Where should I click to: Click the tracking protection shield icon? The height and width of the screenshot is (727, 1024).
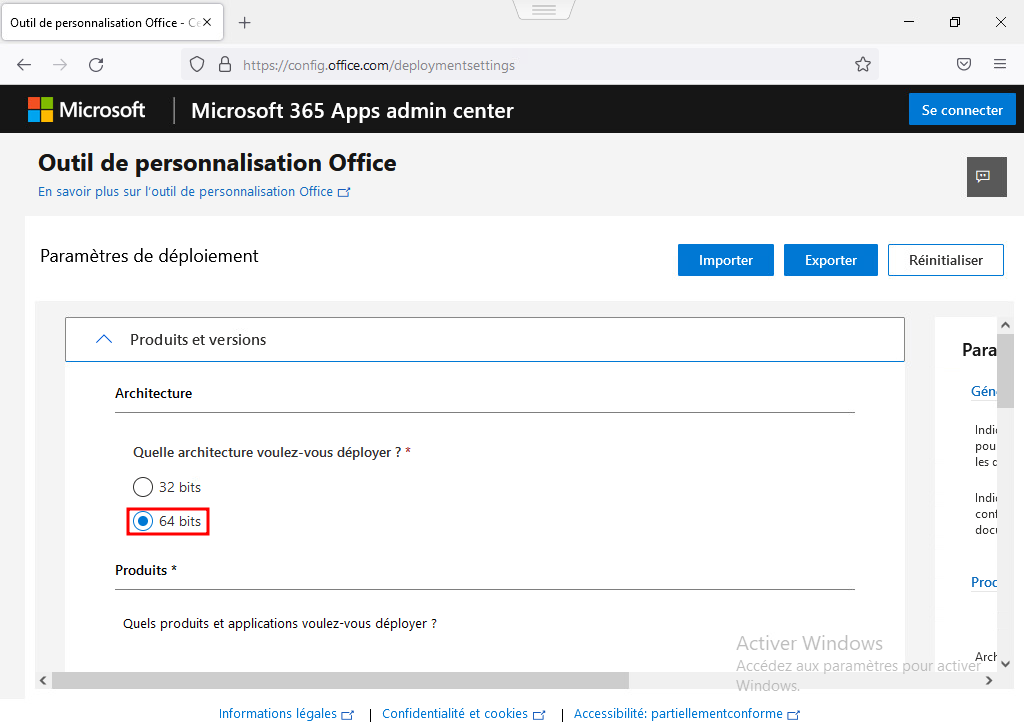point(198,64)
